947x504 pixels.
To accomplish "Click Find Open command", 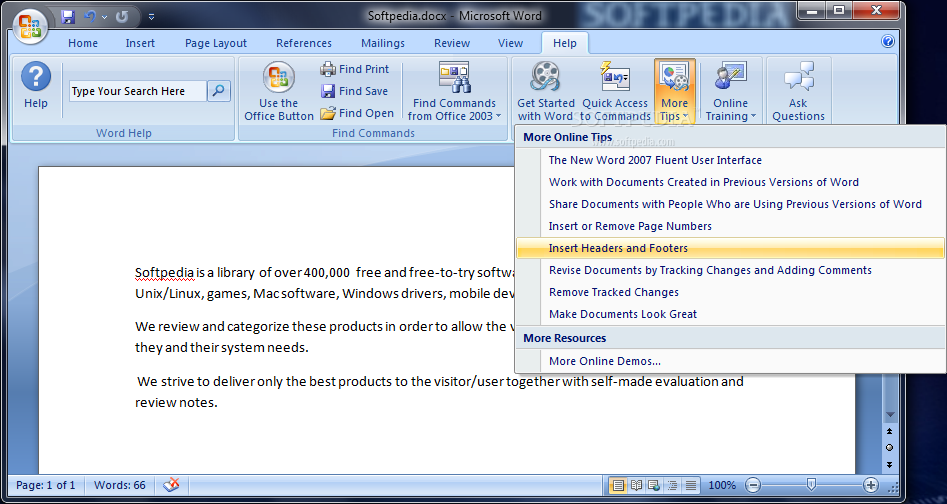I will point(357,113).
